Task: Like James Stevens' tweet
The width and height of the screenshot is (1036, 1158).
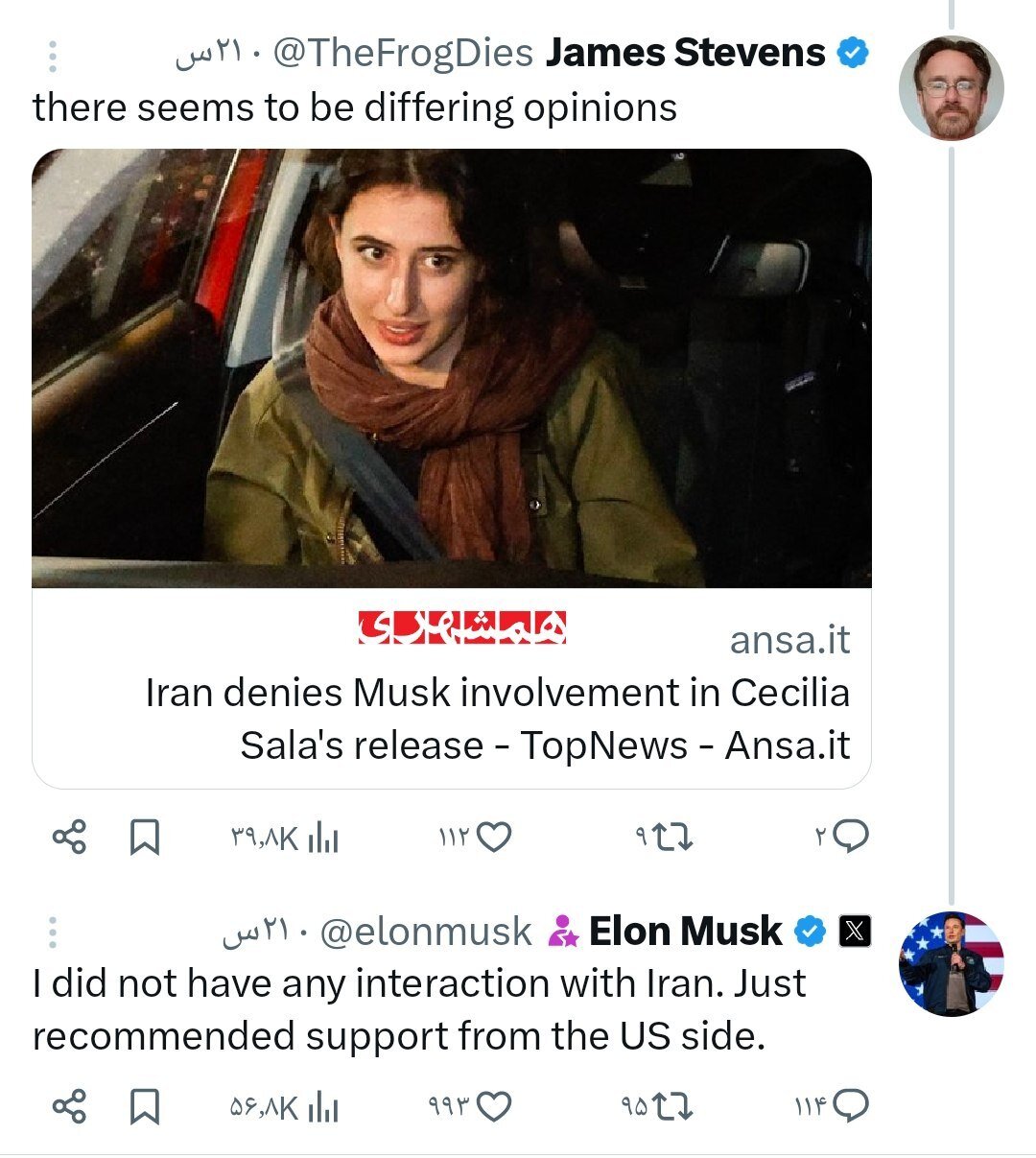Action: [493, 839]
